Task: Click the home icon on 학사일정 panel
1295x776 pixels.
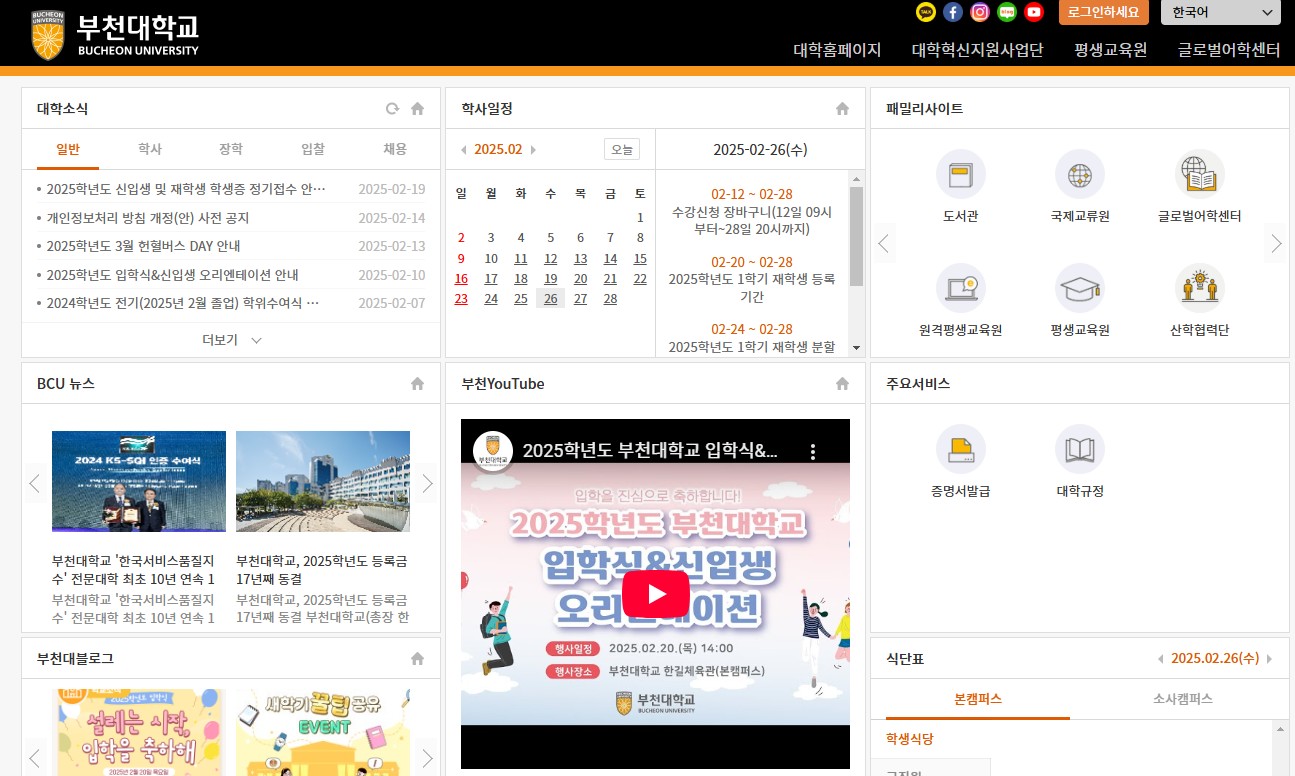Action: 842,108
